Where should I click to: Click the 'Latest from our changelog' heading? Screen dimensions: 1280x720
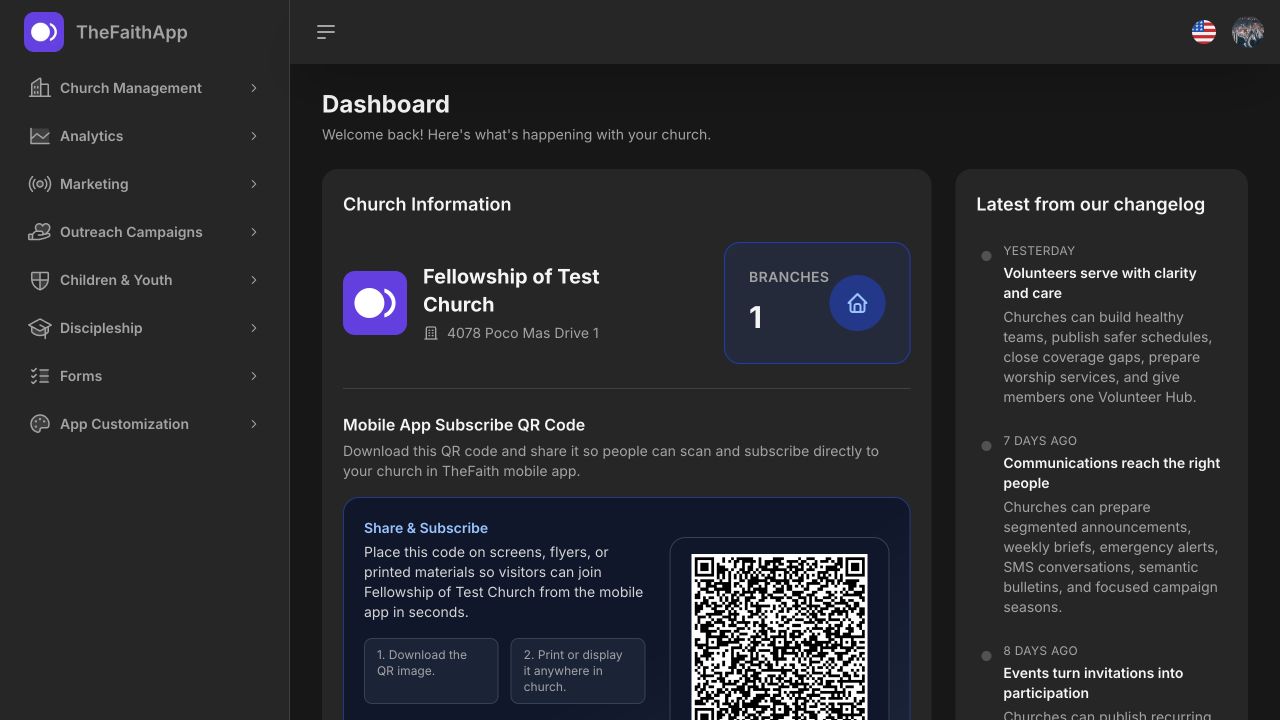click(x=1090, y=204)
